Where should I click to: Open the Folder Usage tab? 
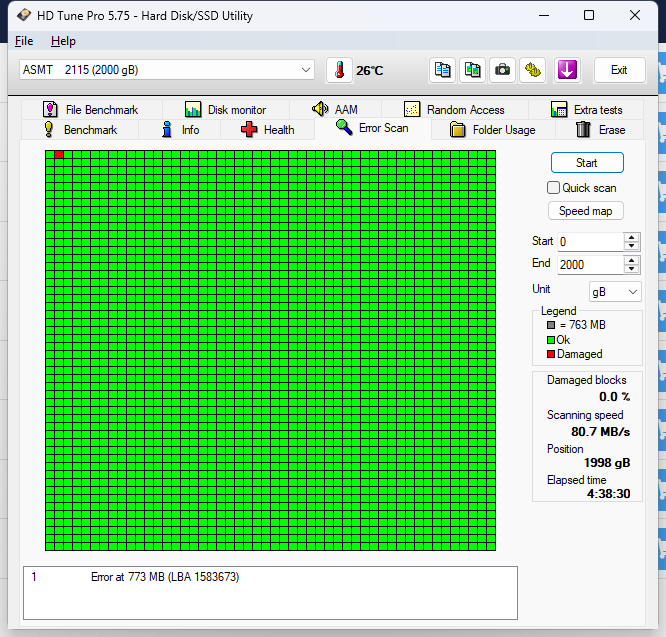[x=493, y=130]
